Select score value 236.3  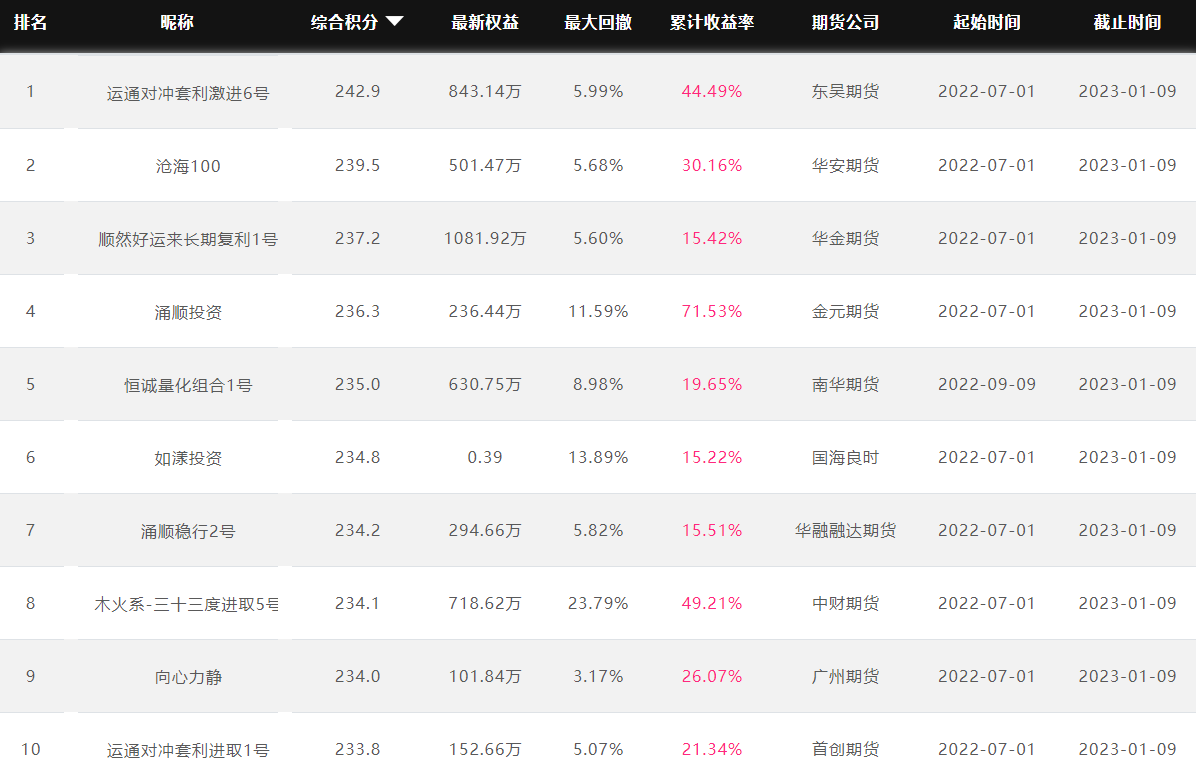click(357, 311)
